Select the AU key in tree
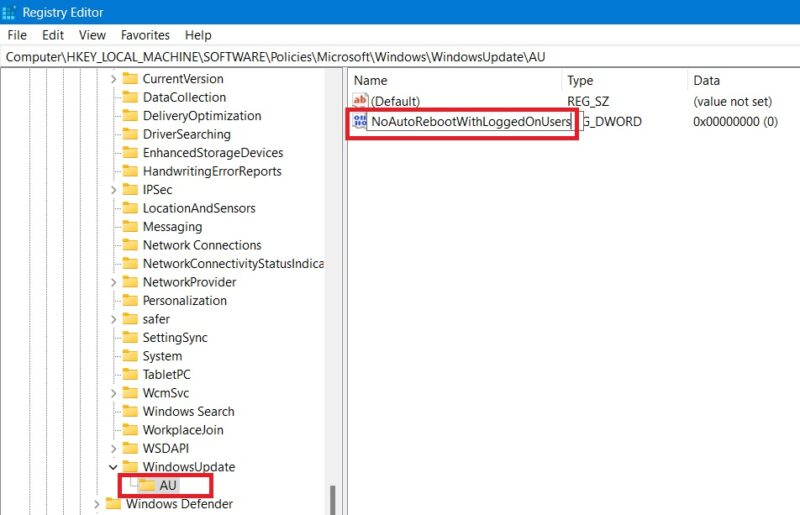This screenshot has width=800, height=515. (168, 485)
